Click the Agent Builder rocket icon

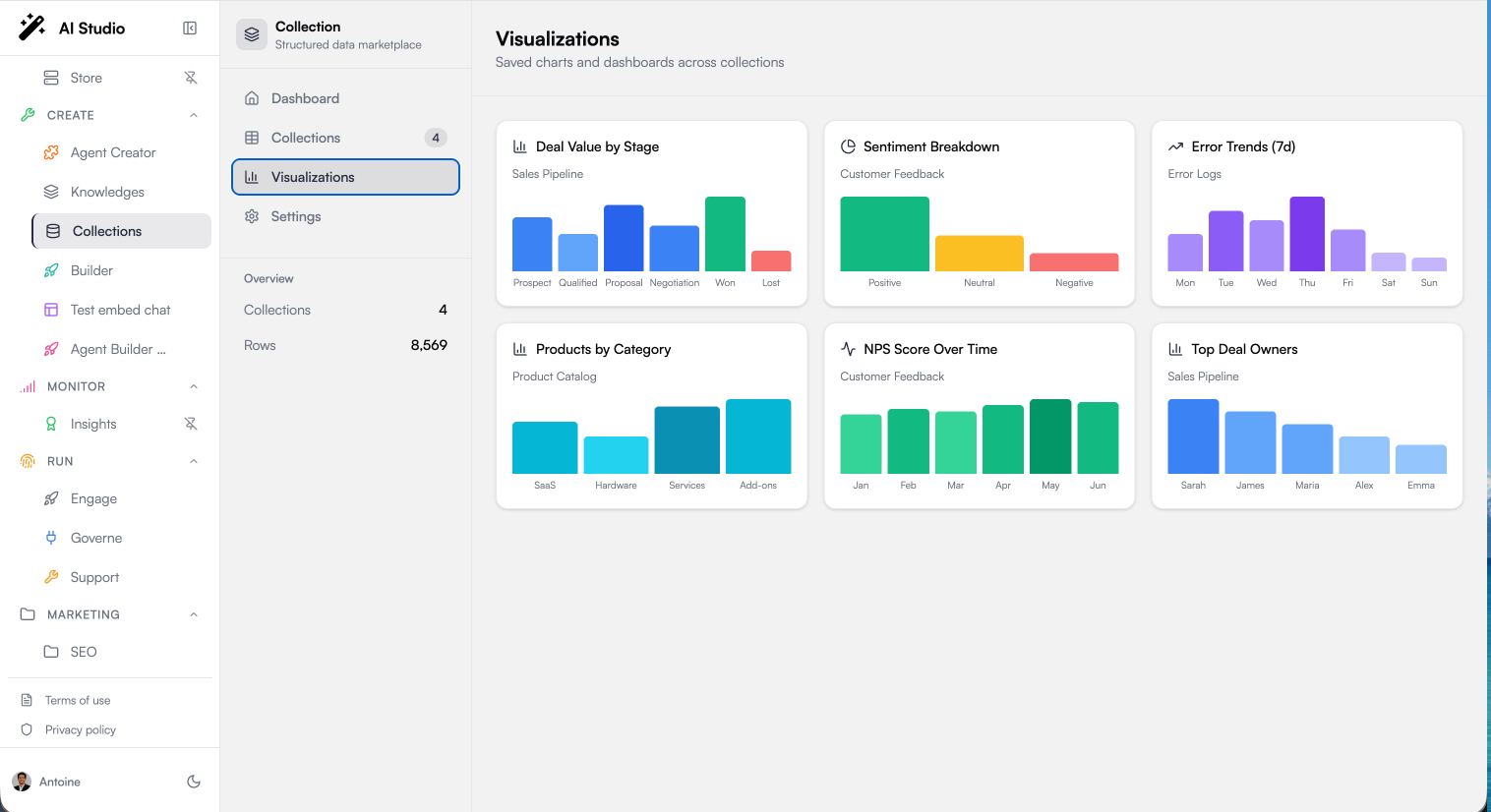pyautogui.click(x=51, y=349)
